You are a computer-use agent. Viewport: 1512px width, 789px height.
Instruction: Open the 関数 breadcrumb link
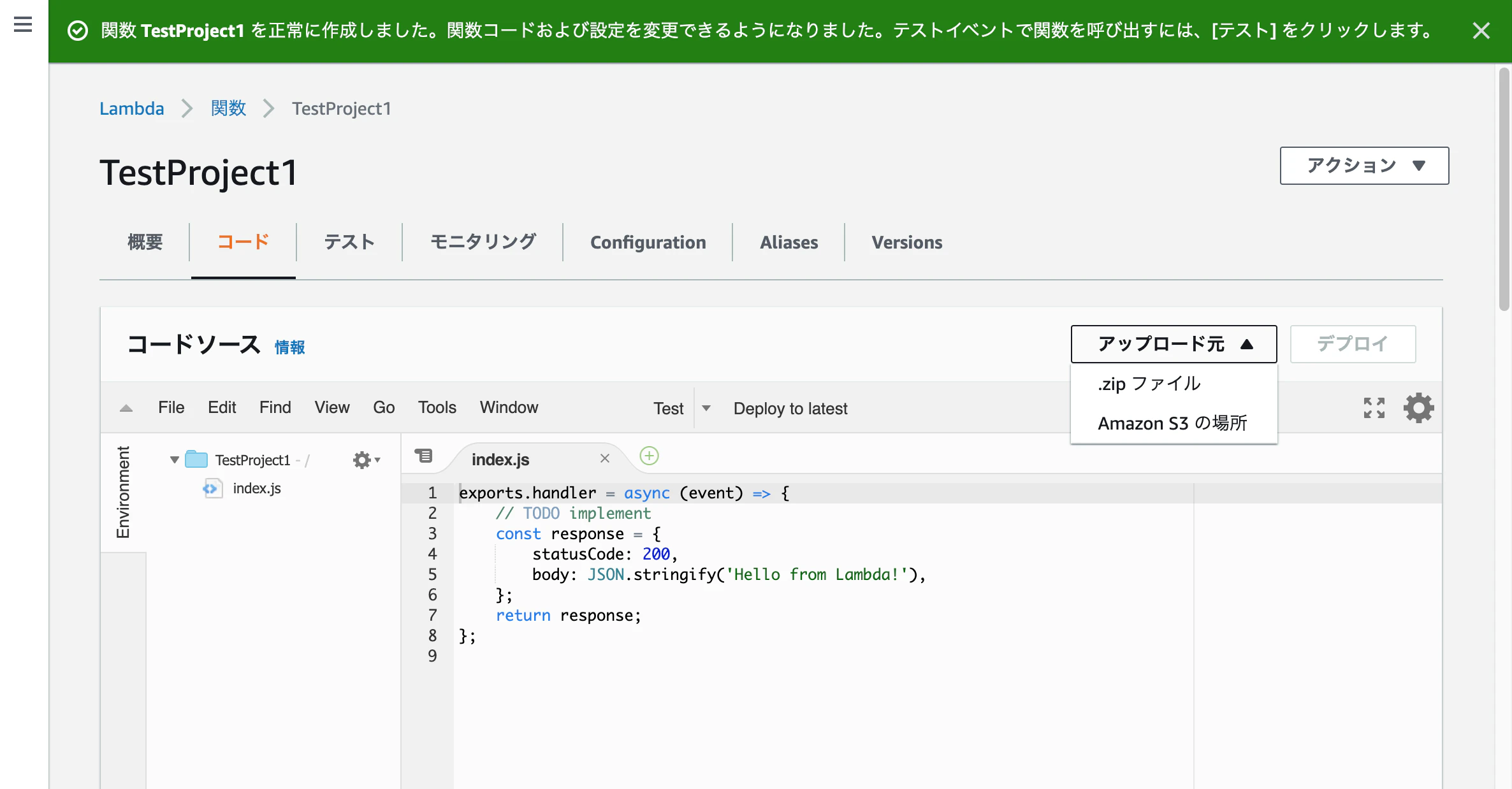point(228,108)
